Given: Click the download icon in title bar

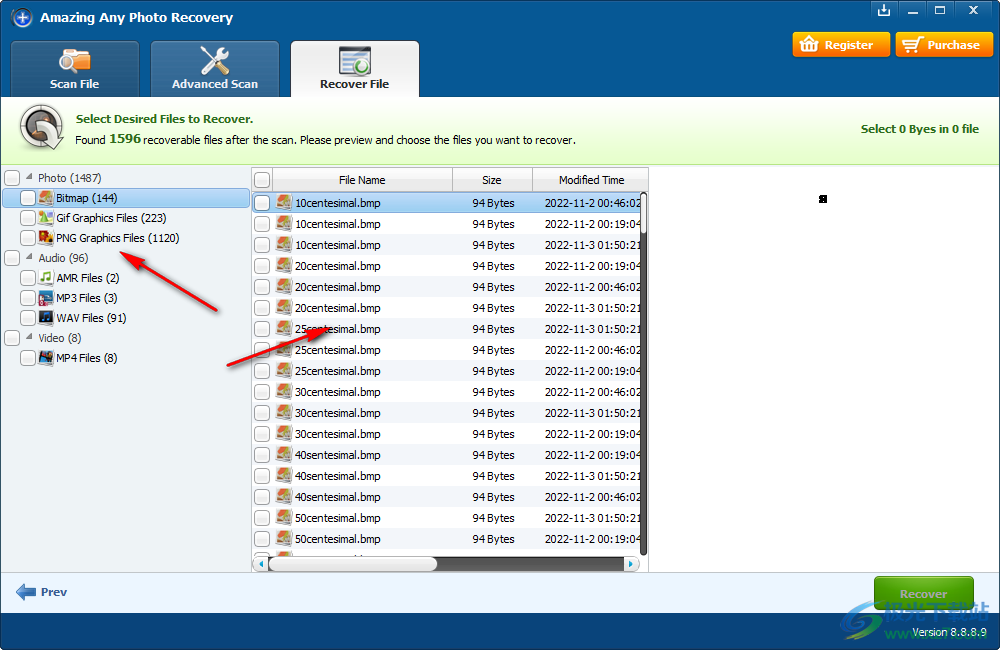Looking at the screenshot, I should pyautogui.click(x=883, y=11).
